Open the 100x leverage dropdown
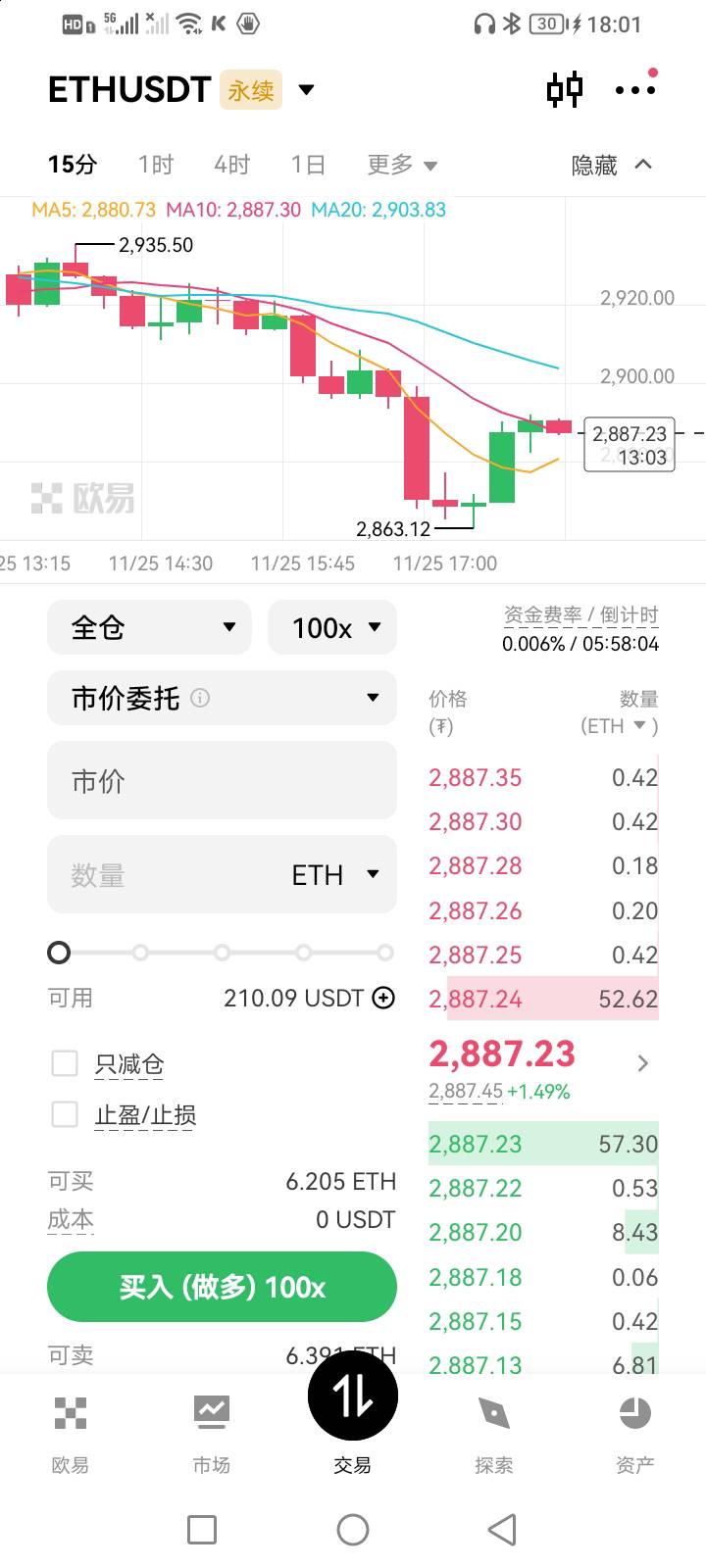Viewport: 706px width, 1568px height. (x=331, y=627)
